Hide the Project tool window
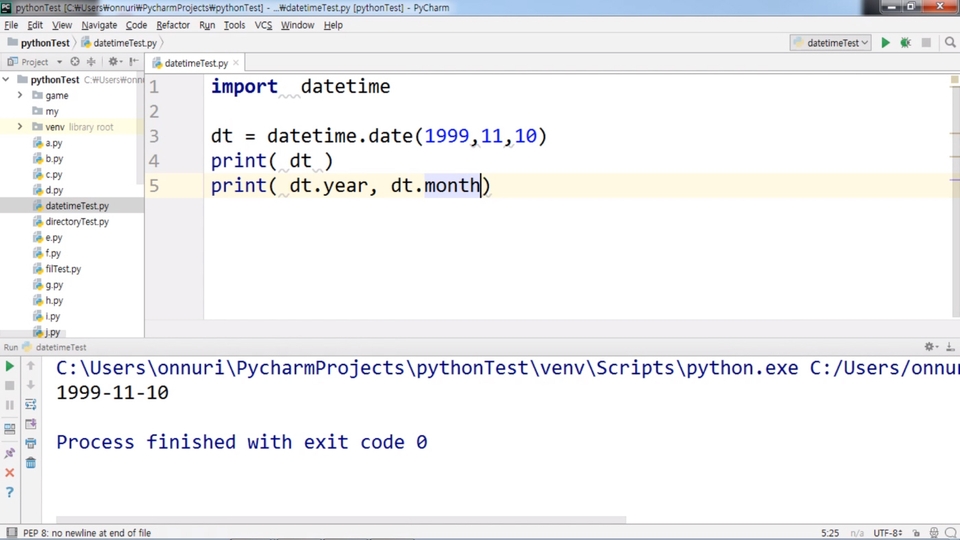The image size is (960, 540). pos(134,62)
